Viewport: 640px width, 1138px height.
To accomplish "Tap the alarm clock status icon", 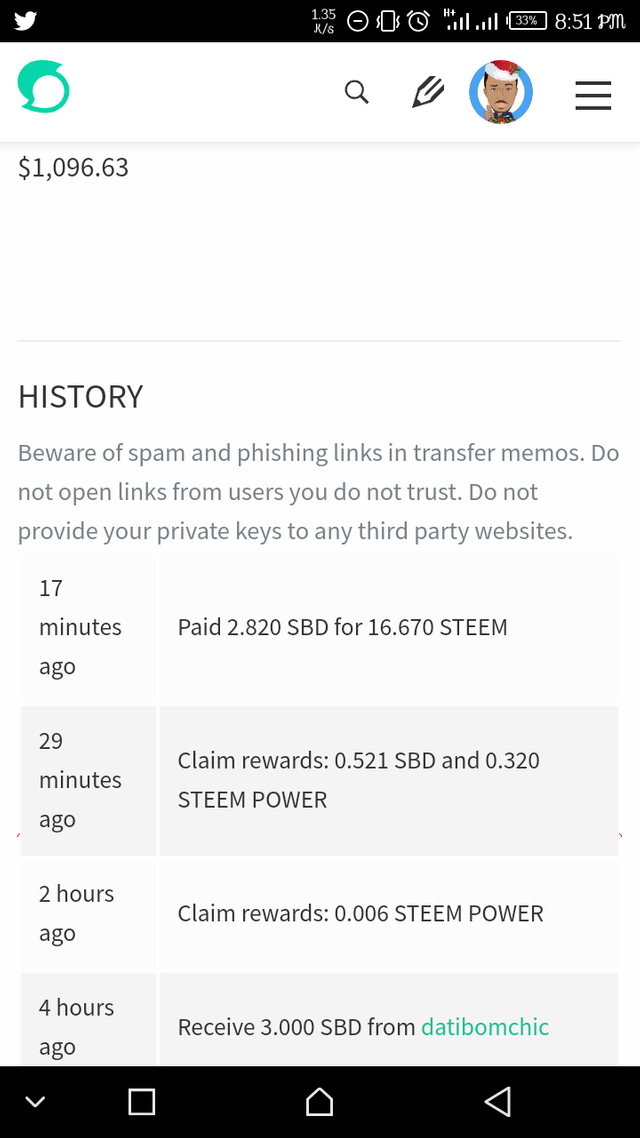I will [419, 20].
